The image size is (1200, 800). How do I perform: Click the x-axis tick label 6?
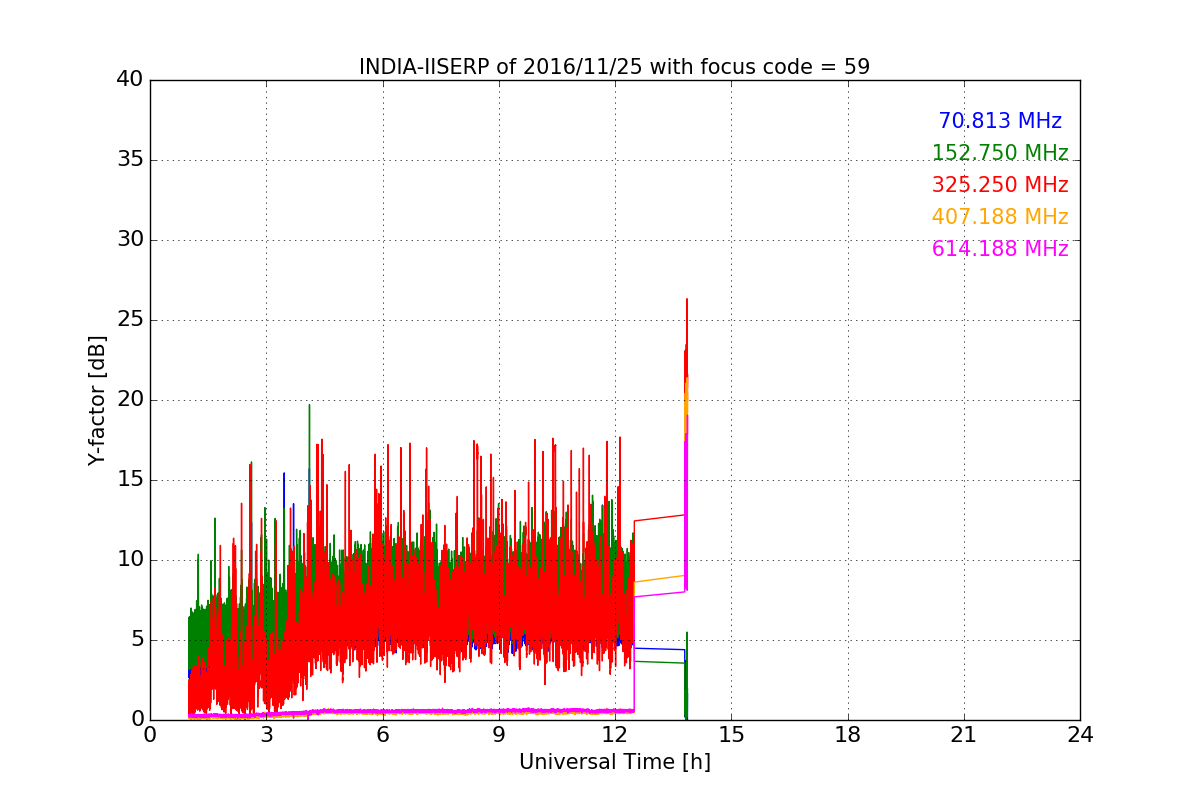click(x=382, y=734)
